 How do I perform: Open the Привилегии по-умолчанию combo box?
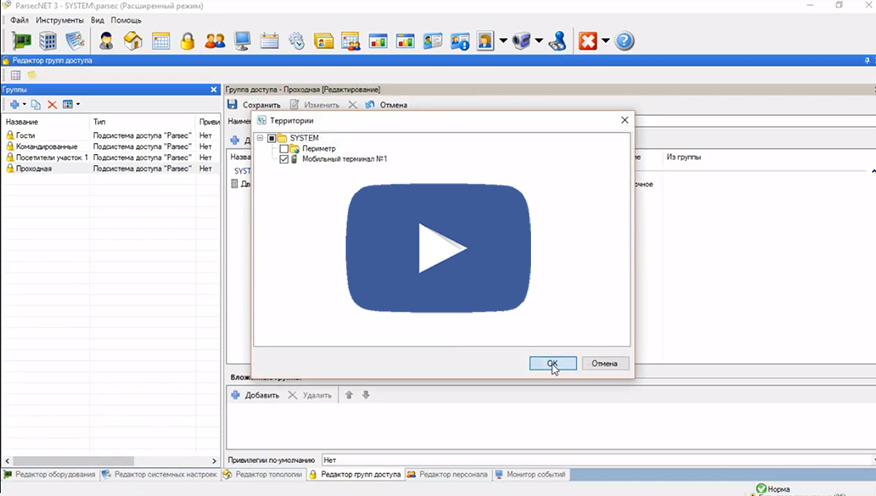pos(598,460)
